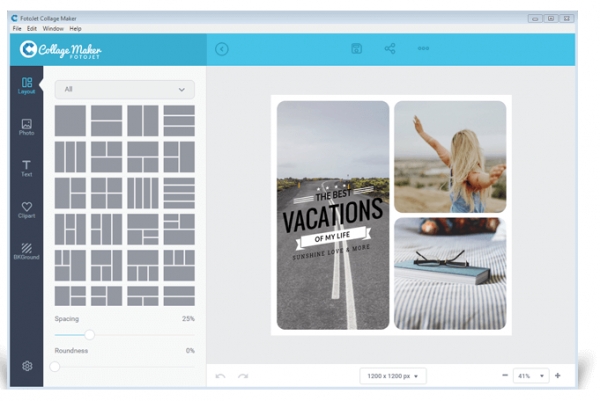Redo the last action
This screenshot has width=600, height=401.
coord(242,376)
